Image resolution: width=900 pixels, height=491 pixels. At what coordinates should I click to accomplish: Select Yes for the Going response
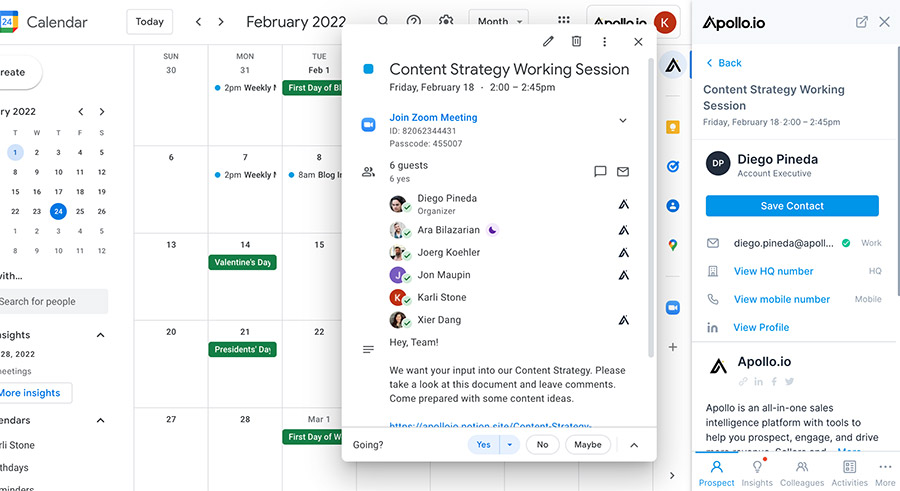[483, 445]
